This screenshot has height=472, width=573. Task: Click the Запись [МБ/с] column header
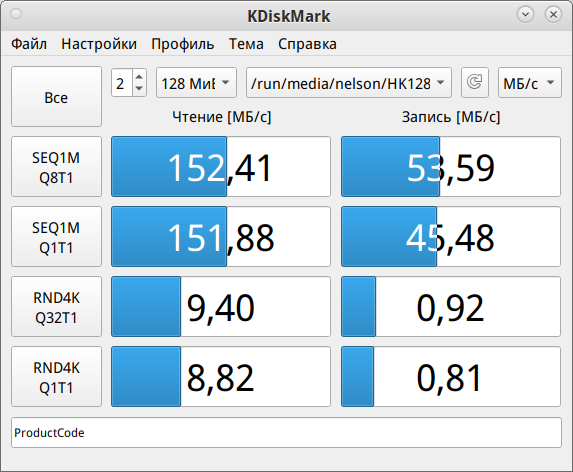pos(451,117)
